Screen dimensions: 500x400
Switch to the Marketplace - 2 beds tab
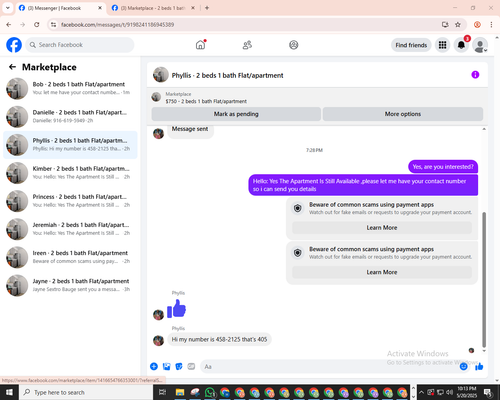point(153,8)
